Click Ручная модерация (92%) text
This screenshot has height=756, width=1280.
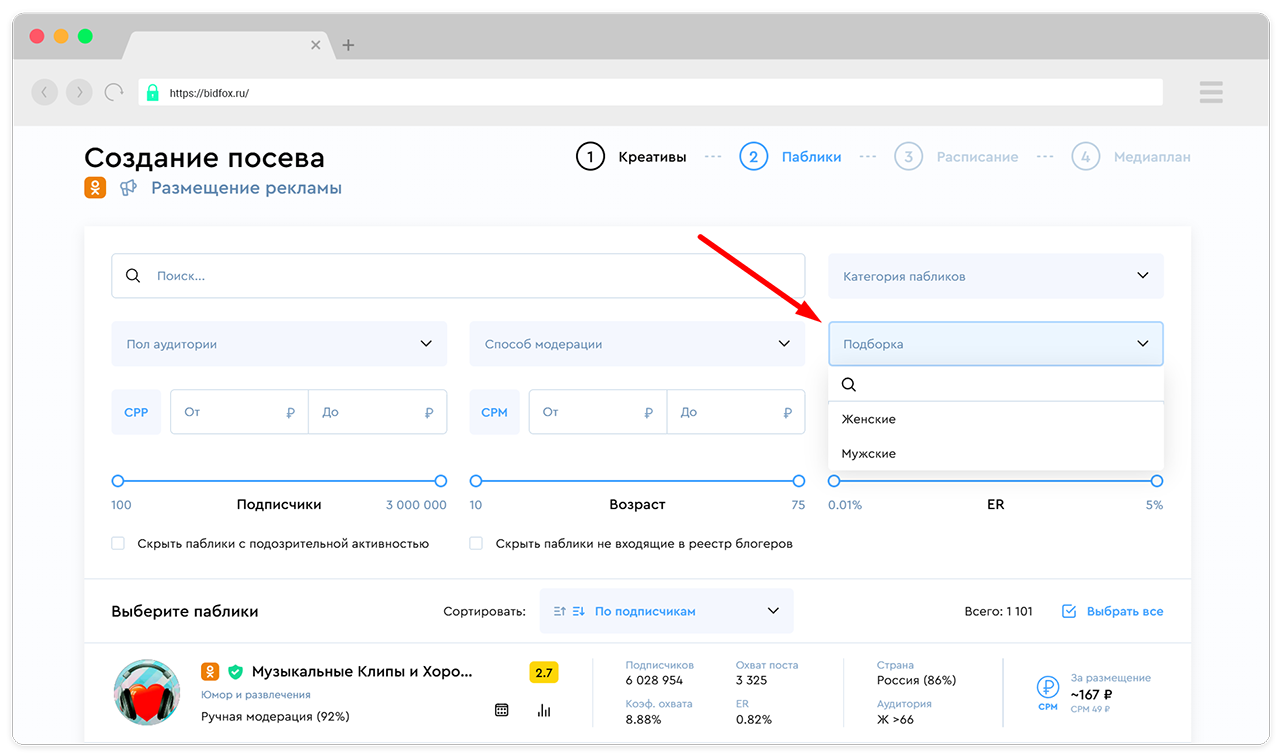coord(275,716)
